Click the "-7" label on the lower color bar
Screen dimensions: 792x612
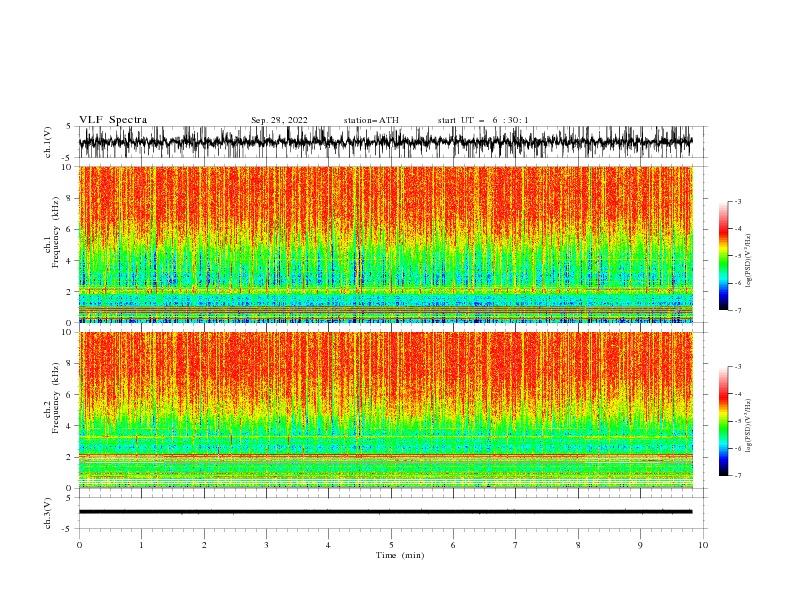coord(738,475)
